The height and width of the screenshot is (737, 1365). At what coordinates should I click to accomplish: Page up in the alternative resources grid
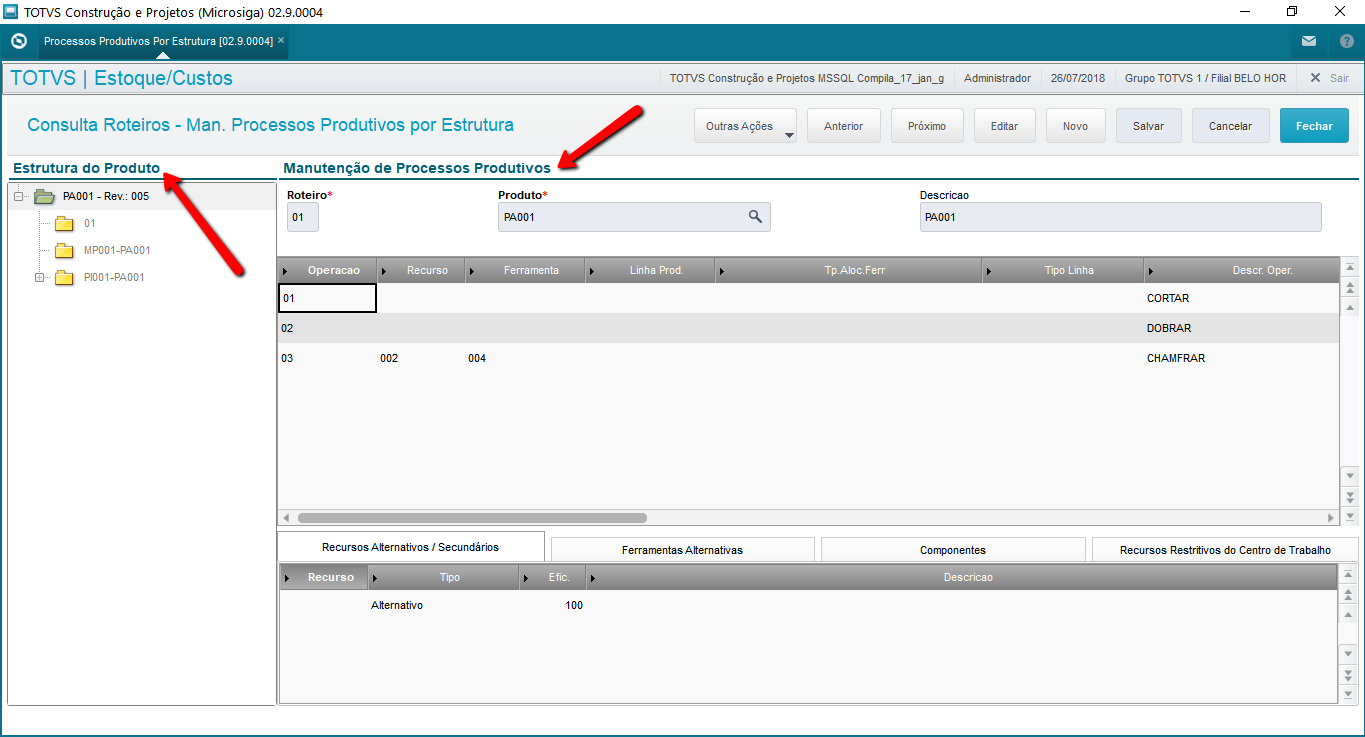[x=1348, y=594]
